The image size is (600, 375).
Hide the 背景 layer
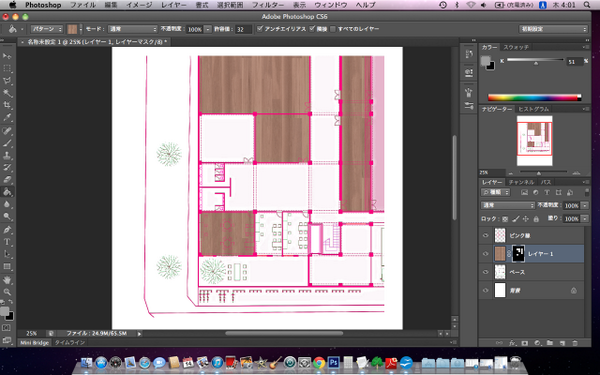tap(486, 290)
